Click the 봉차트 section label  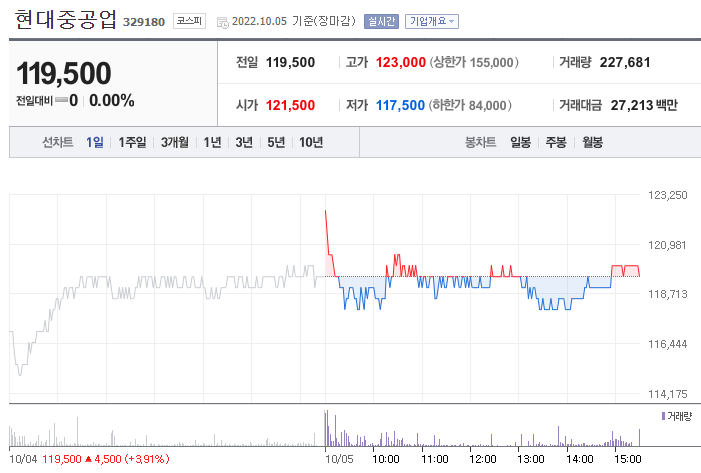tap(481, 142)
